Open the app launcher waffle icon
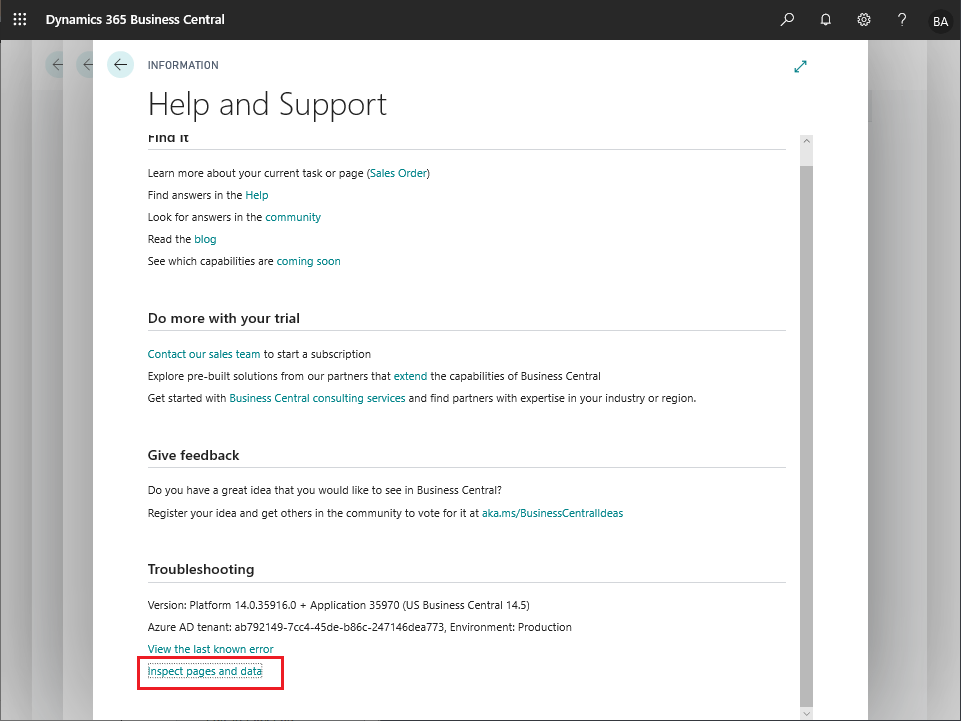 coord(20,20)
